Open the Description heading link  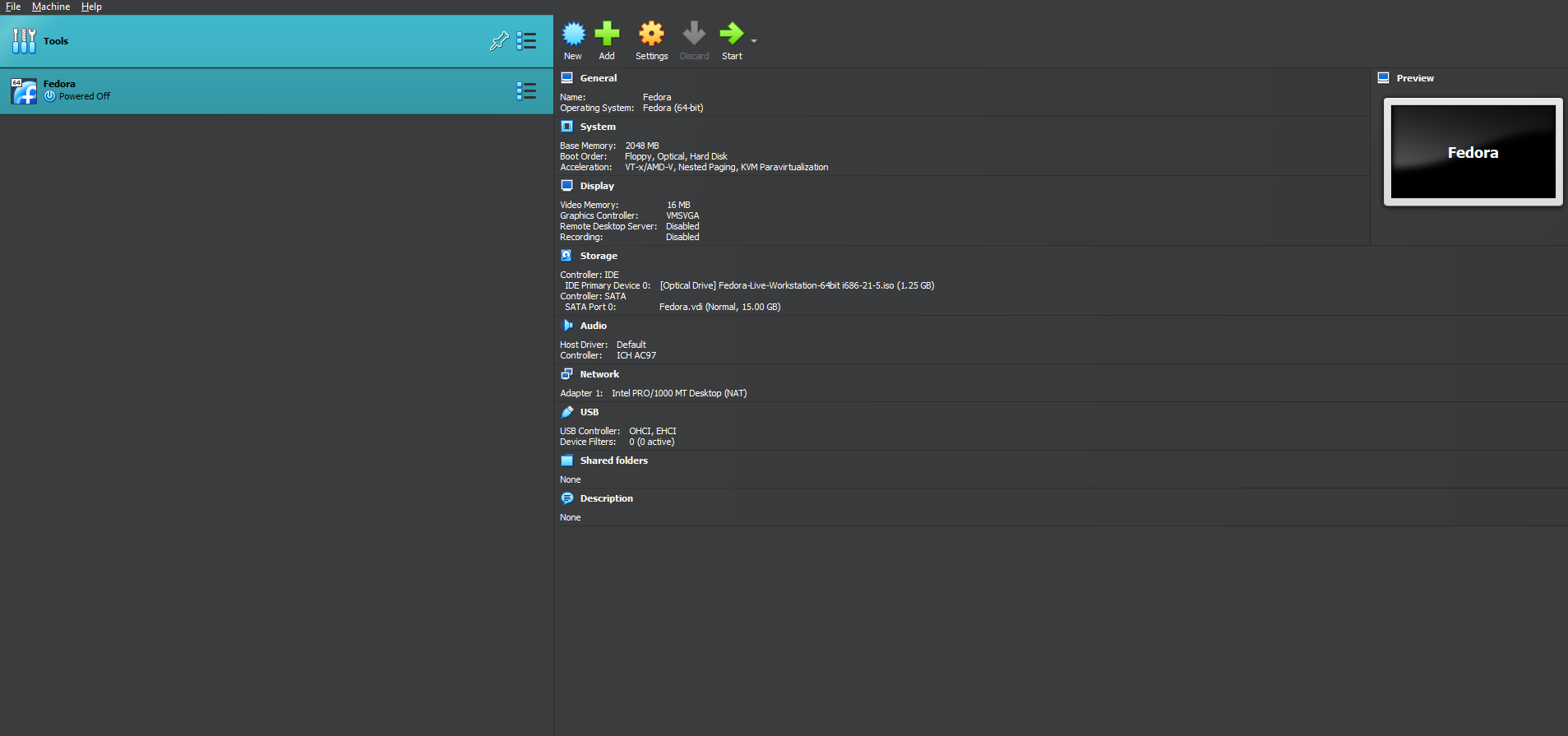click(x=606, y=498)
